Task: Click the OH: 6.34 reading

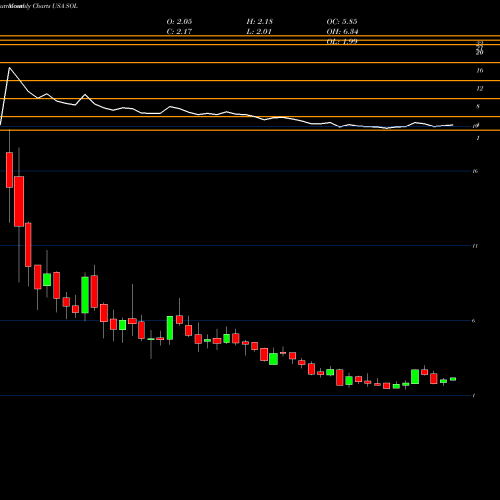Action: coord(342,32)
